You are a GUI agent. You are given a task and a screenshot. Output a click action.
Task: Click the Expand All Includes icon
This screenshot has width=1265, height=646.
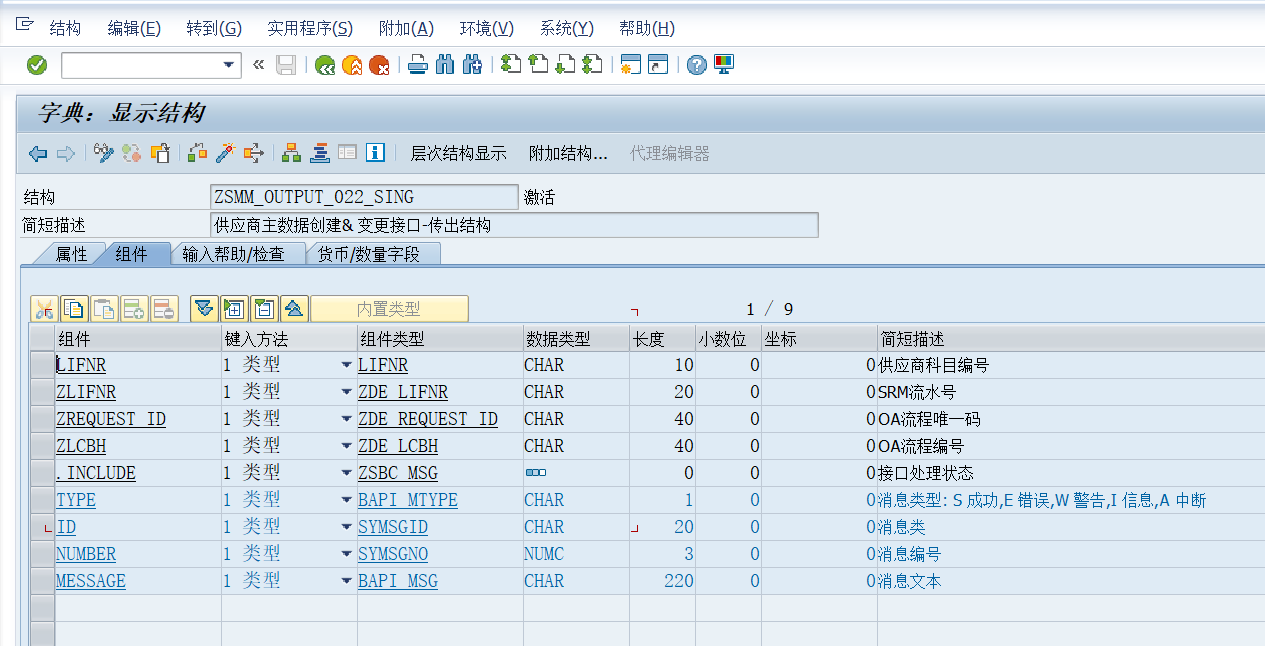[204, 309]
